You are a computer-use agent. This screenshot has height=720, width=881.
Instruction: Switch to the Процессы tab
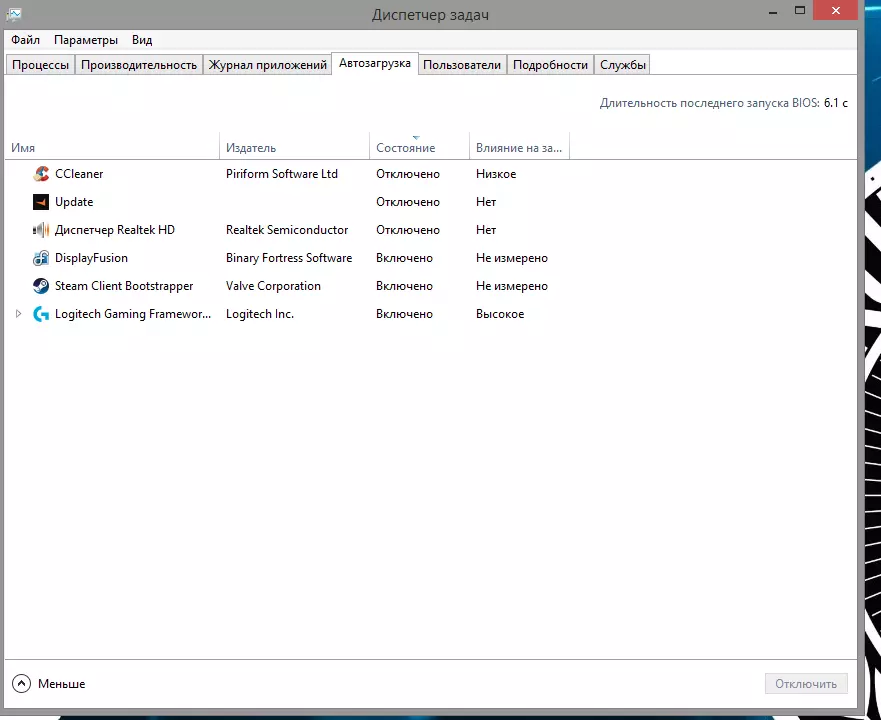point(40,65)
